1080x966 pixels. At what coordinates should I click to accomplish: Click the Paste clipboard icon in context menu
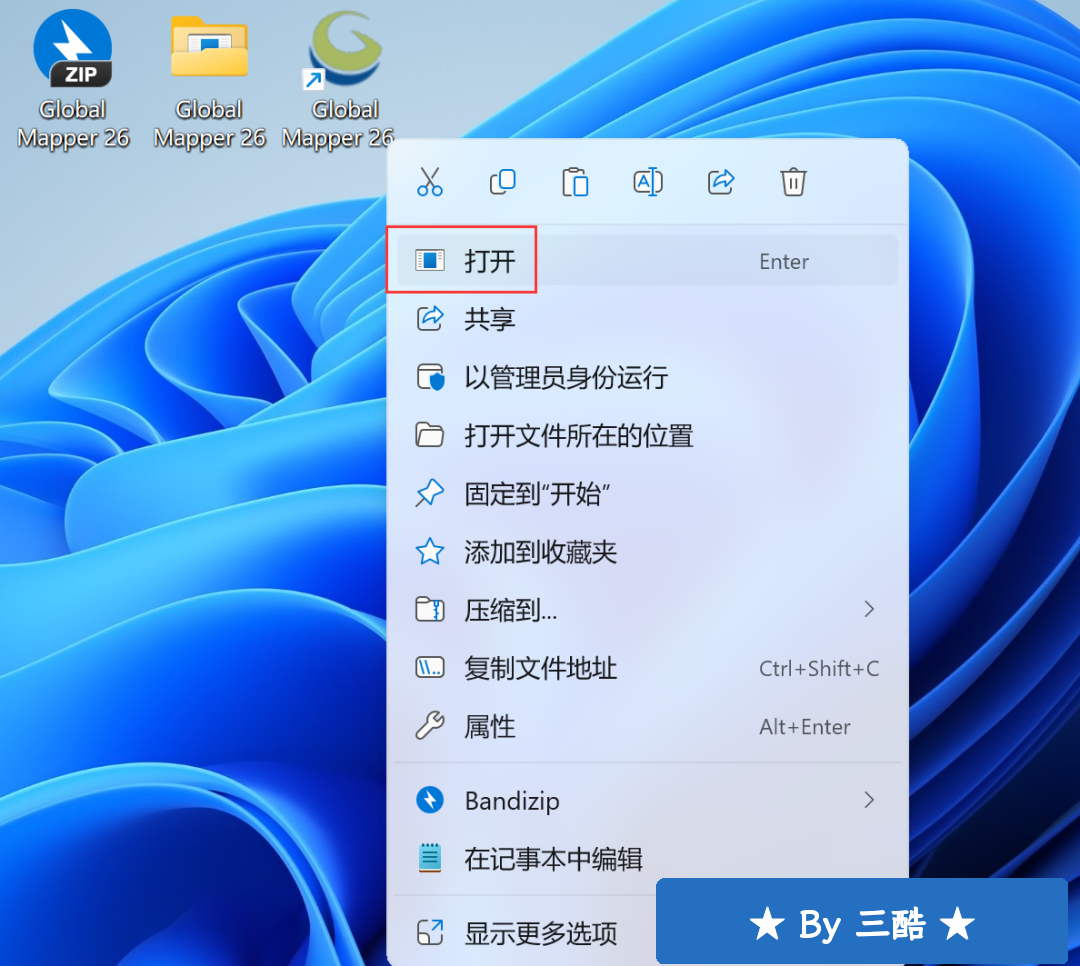click(x=575, y=182)
